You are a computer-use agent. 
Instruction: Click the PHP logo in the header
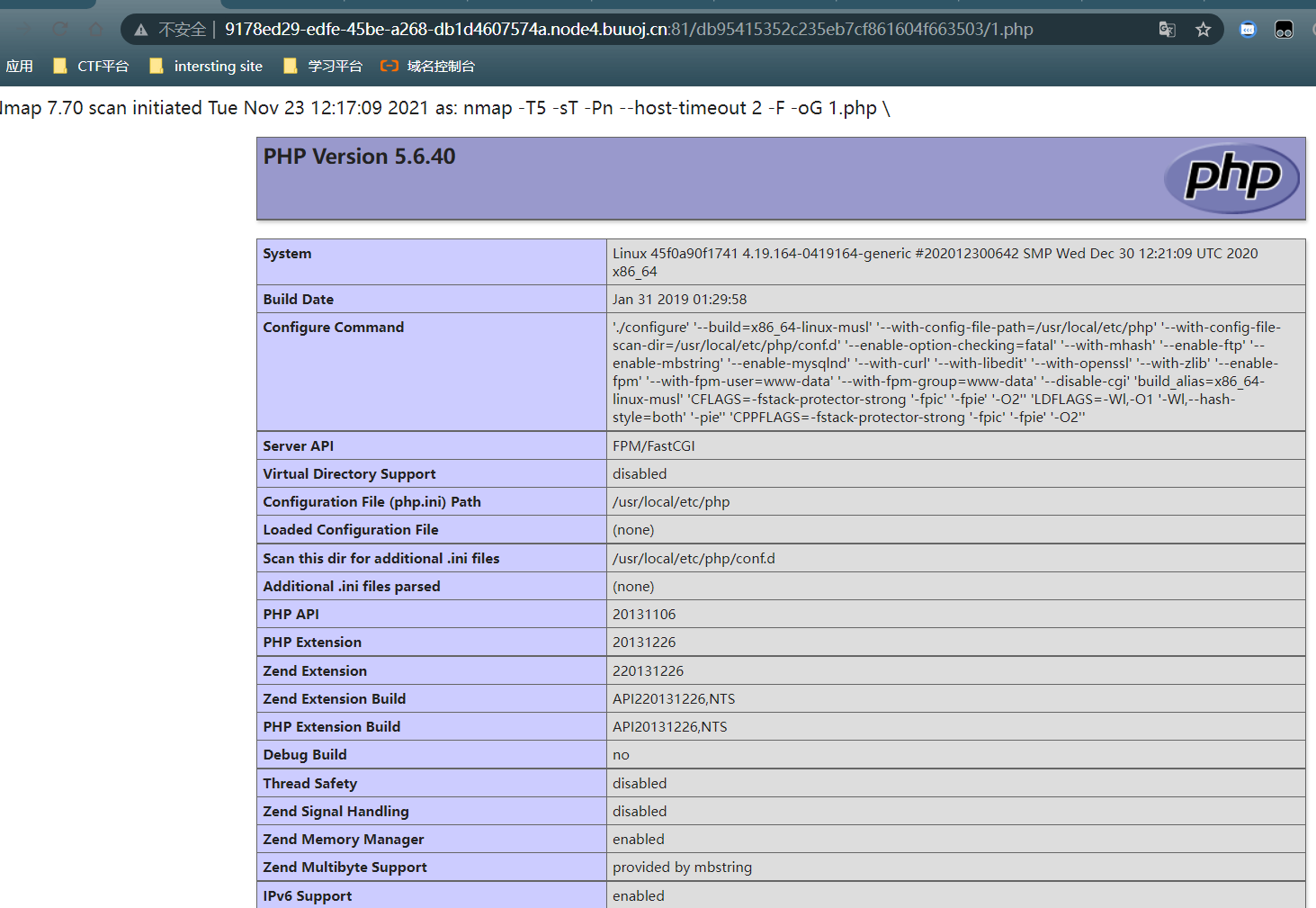tap(1231, 177)
